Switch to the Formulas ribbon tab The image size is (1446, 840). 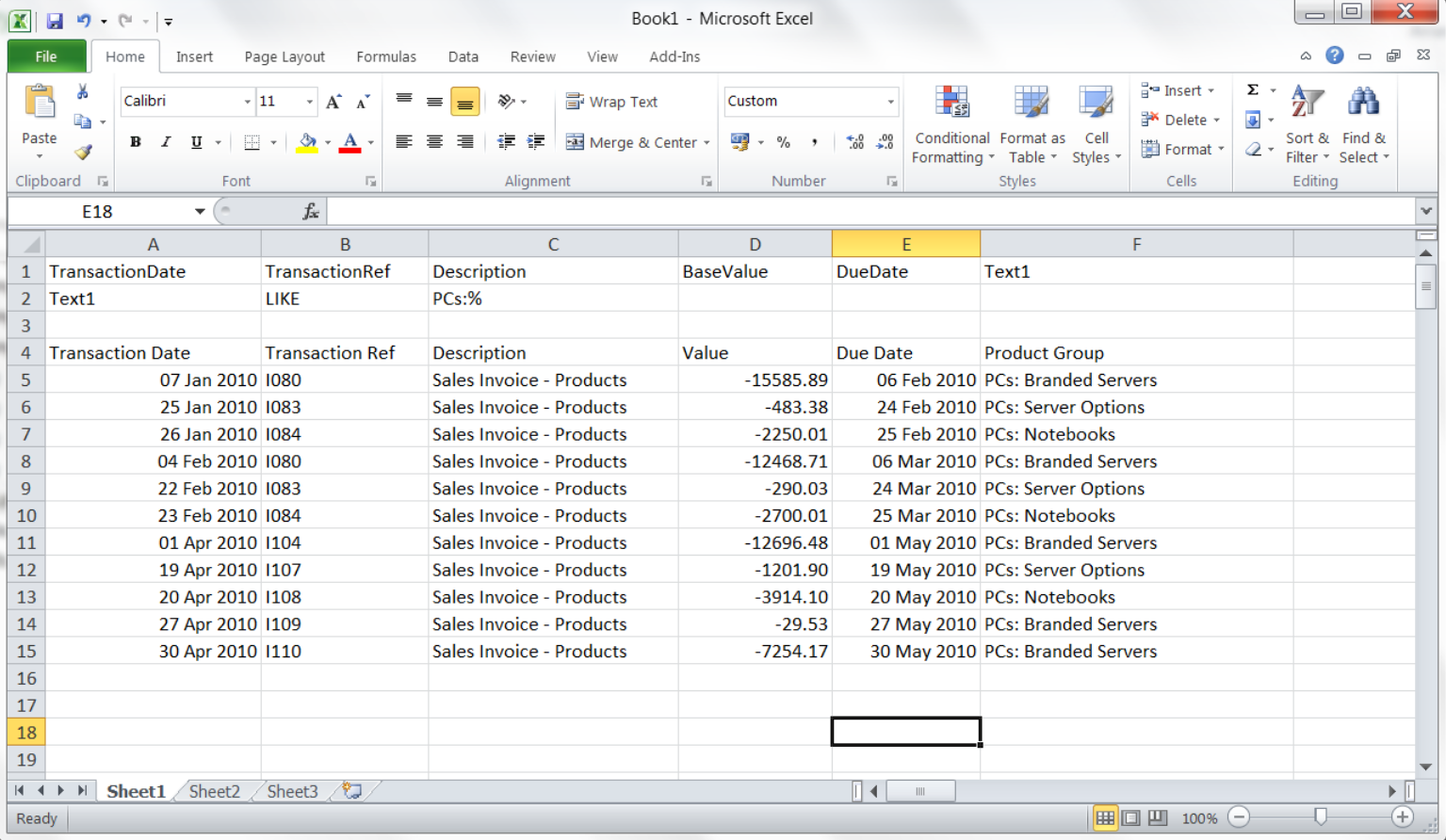[385, 57]
